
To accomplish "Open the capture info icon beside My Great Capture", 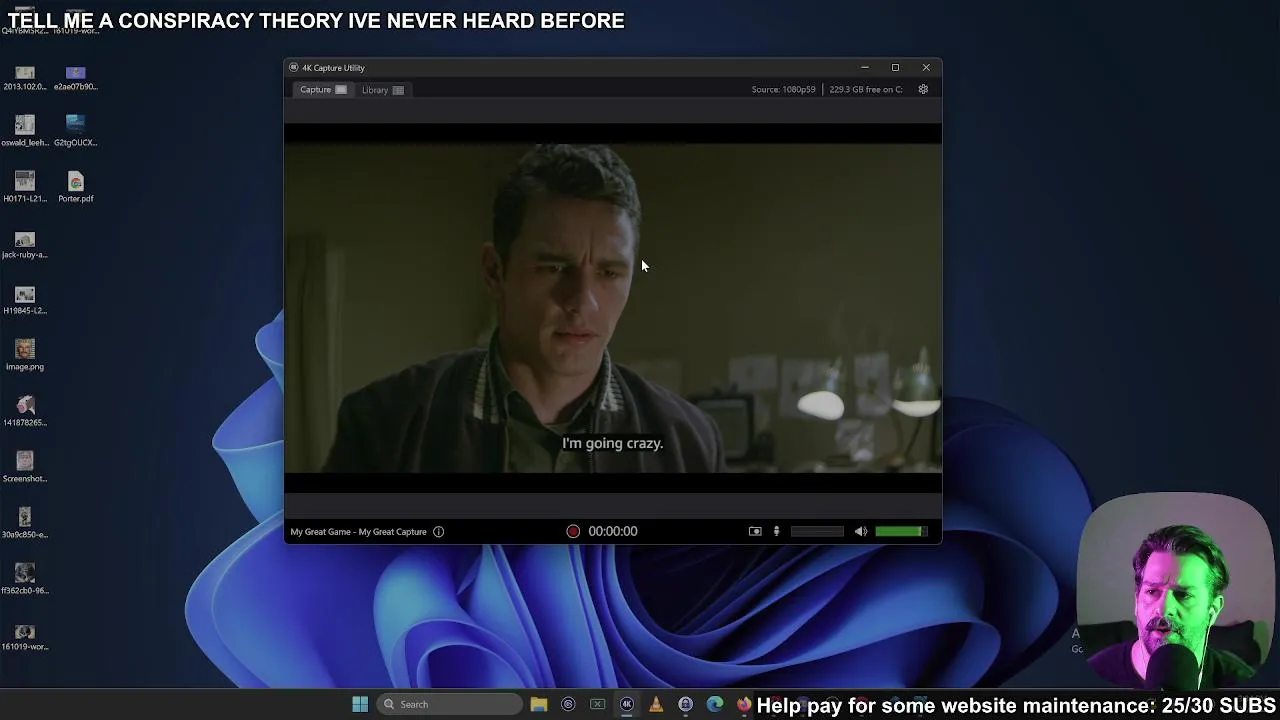I will click(x=438, y=532).
